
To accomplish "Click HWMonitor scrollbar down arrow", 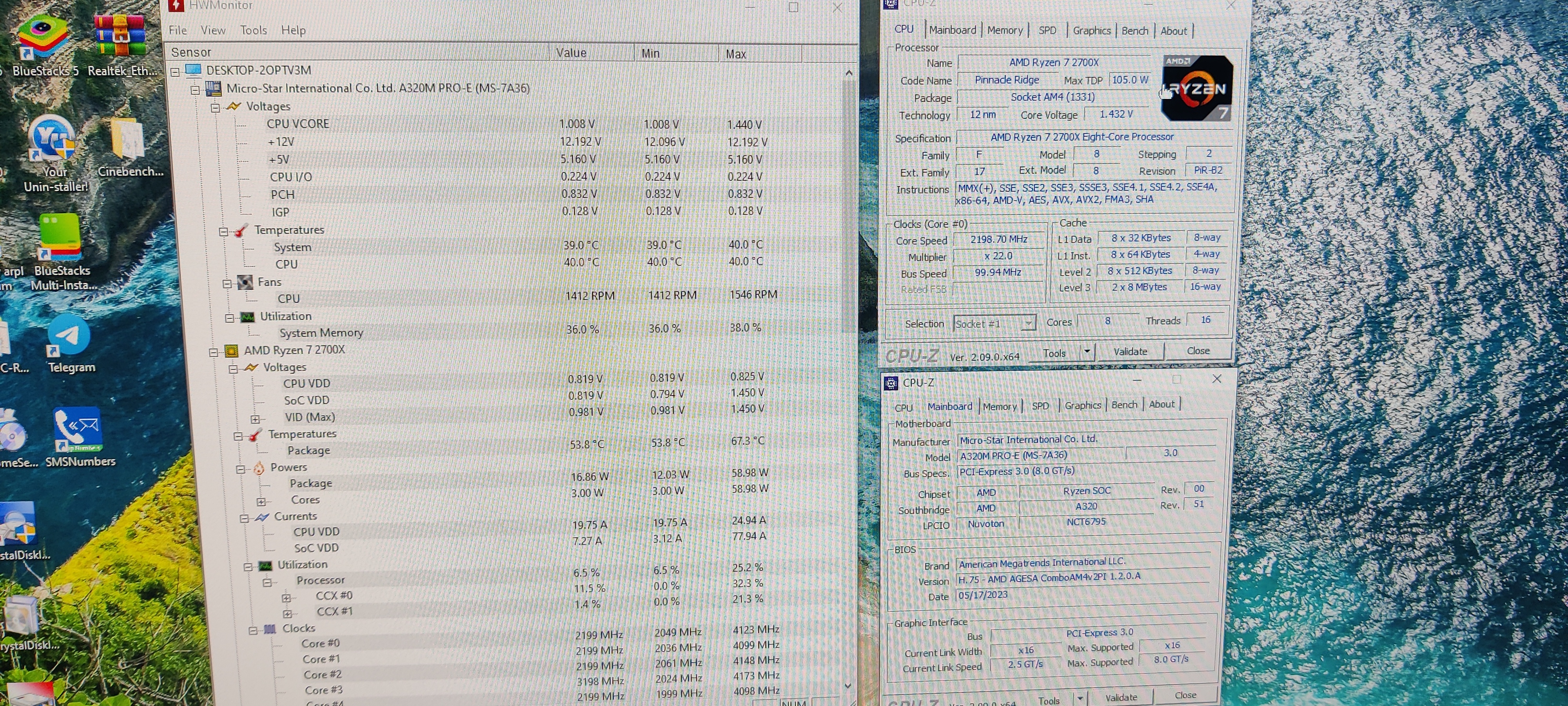I will click(848, 686).
